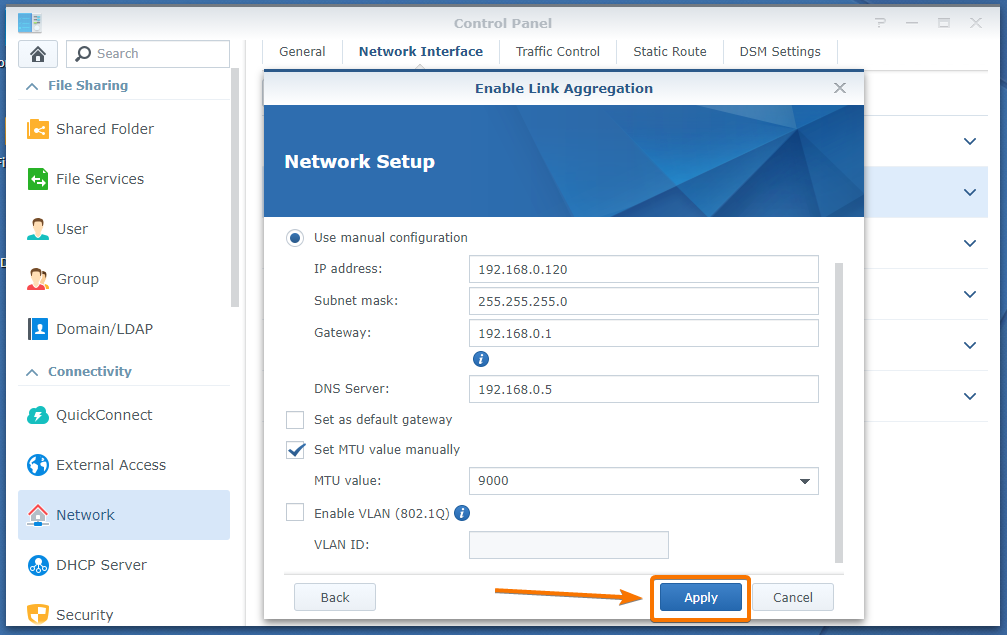
Task: Select the User icon in sidebar
Action: pyautogui.click(x=38, y=229)
